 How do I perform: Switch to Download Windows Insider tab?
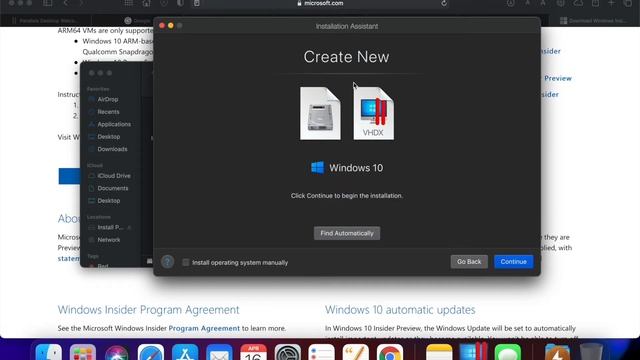[x=593, y=20]
